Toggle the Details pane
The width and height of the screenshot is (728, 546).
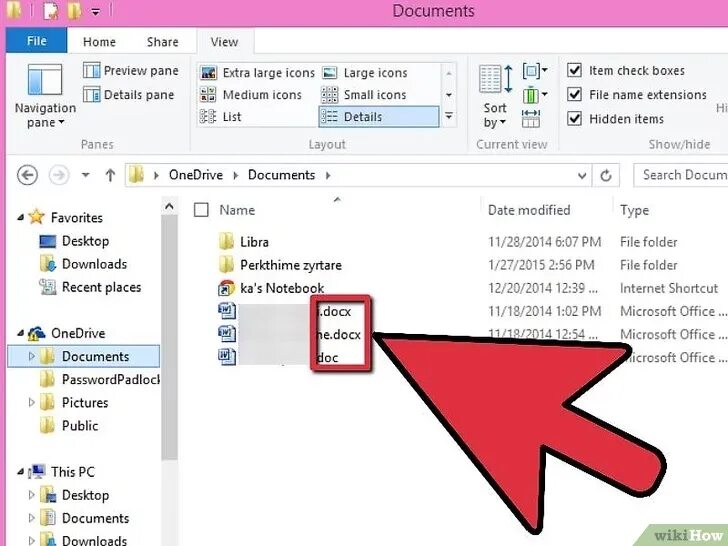point(129,95)
